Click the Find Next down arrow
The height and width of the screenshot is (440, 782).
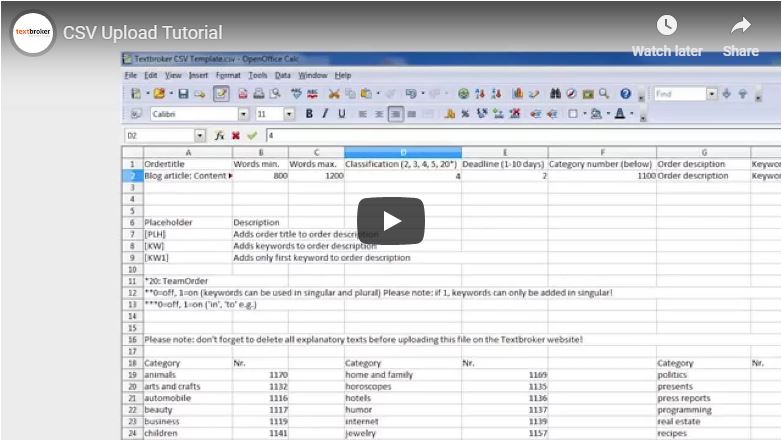(x=727, y=94)
